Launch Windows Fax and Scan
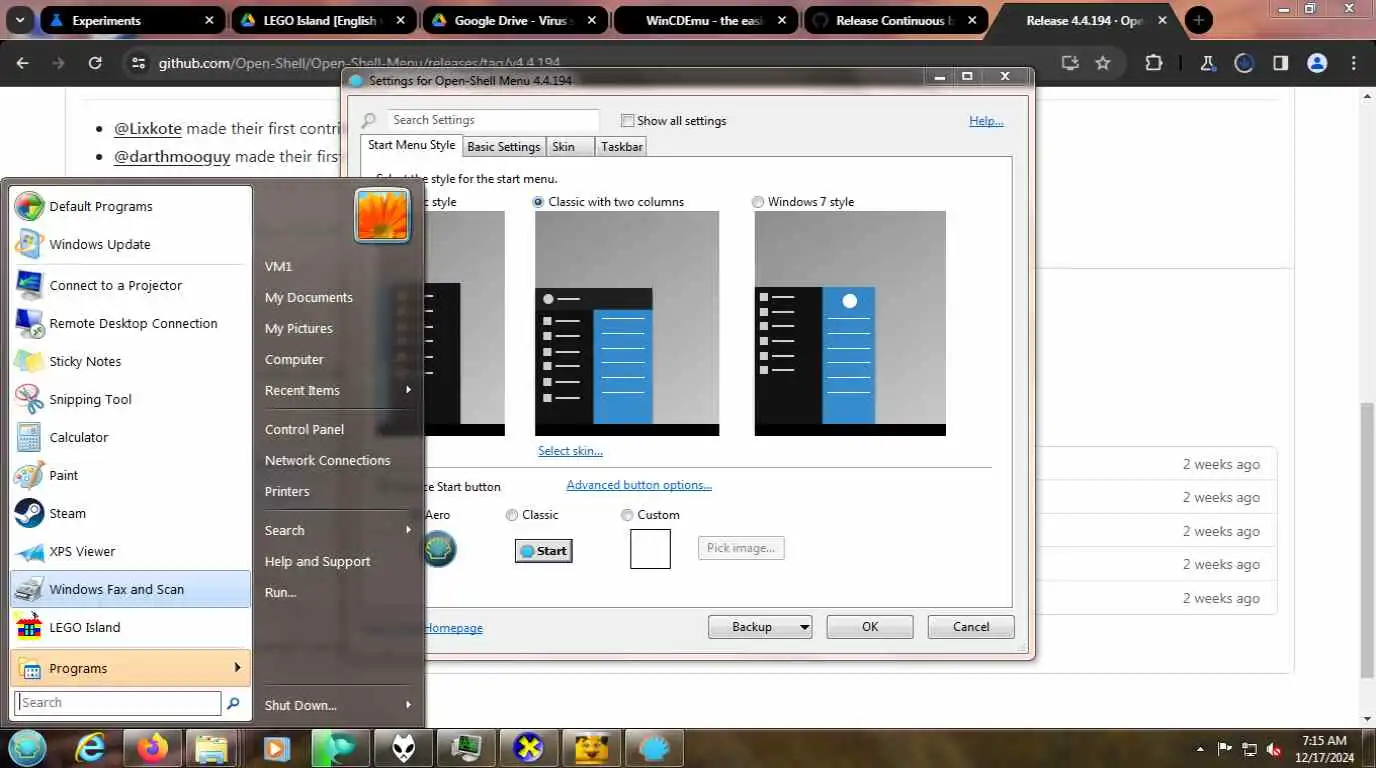 tap(130, 589)
